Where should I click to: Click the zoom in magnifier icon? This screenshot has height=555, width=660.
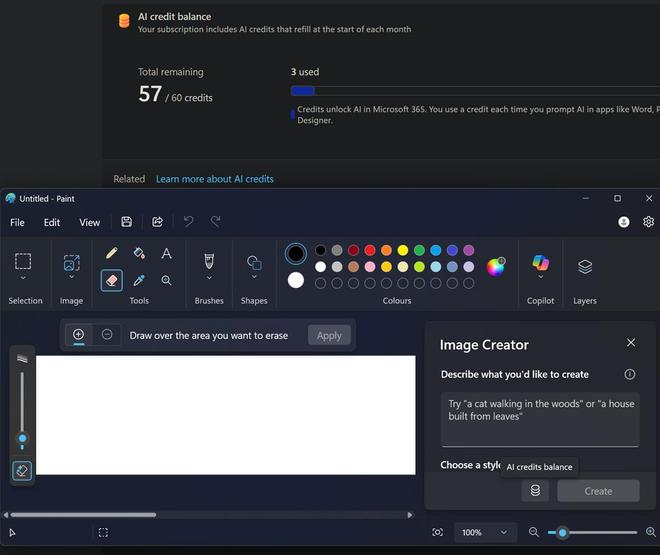point(650,532)
